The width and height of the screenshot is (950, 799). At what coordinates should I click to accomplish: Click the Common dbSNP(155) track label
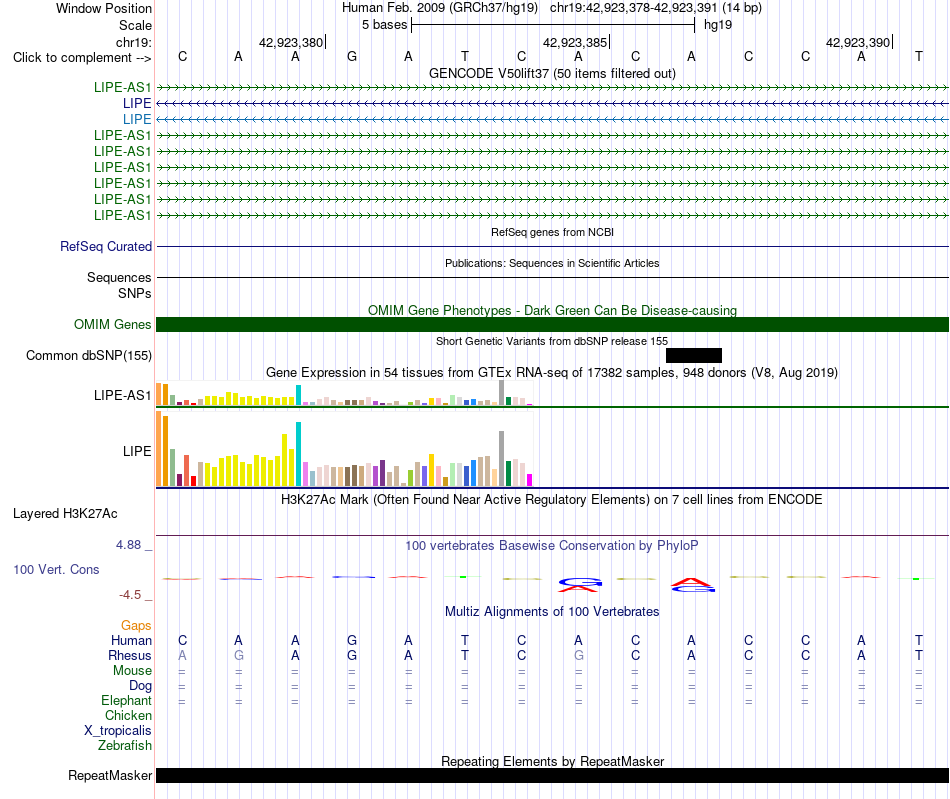click(x=89, y=356)
